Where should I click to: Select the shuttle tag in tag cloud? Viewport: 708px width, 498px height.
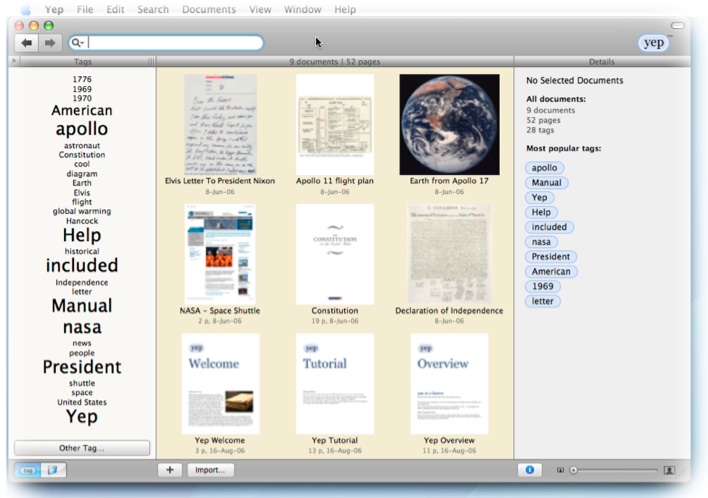(82, 383)
